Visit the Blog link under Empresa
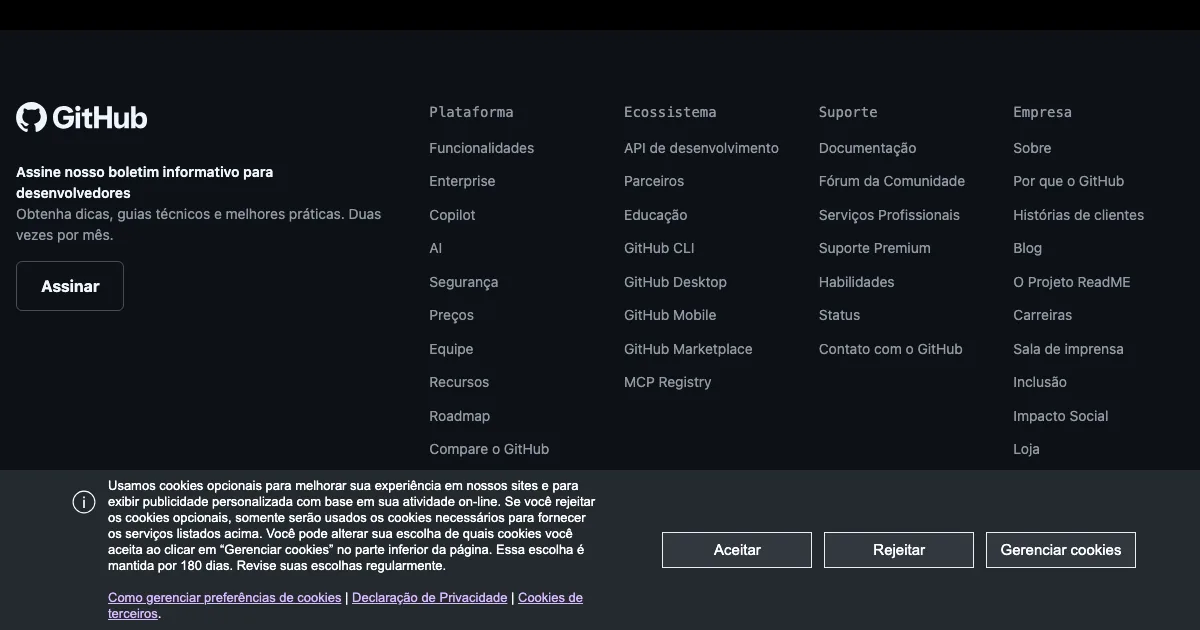Image resolution: width=1200 pixels, height=630 pixels. pyautogui.click(x=1027, y=248)
